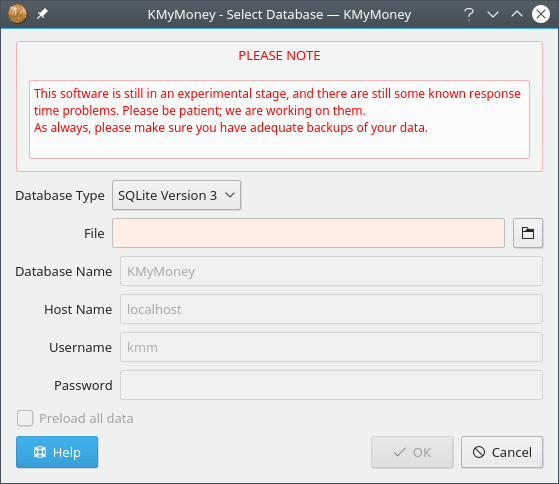Maximize window with the up chevron icon
Screen dimensions: 559x484
click(517, 14)
